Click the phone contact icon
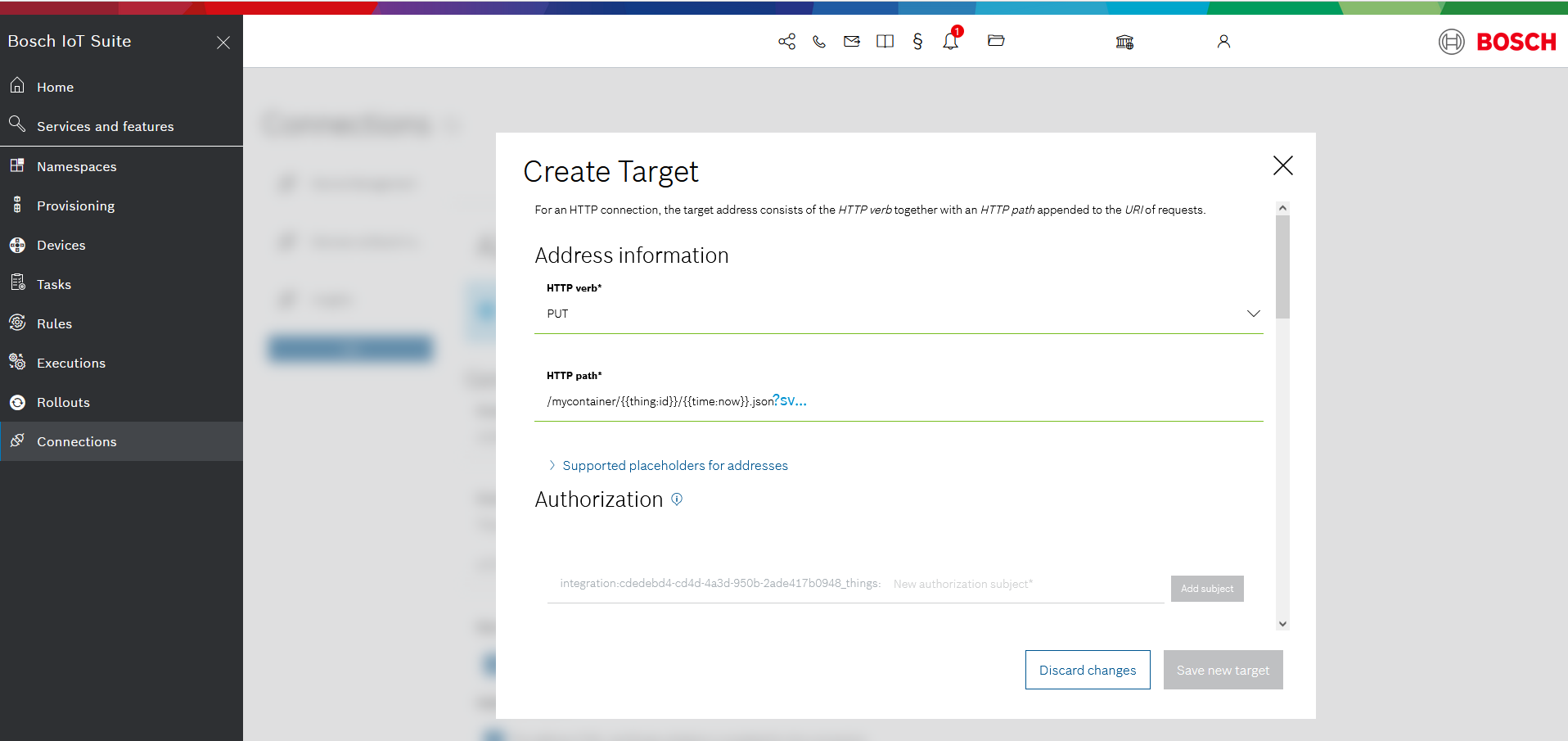Screen dimensions: 1568x741 click(x=819, y=42)
